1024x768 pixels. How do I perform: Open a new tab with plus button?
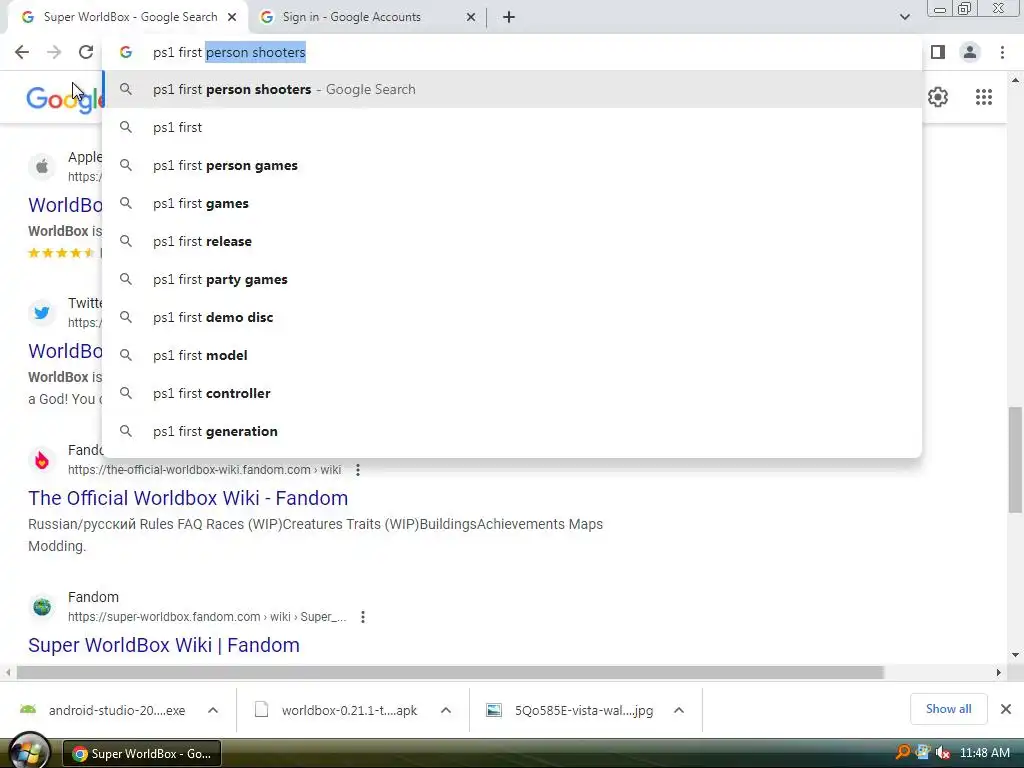pyautogui.click(x=509, y=17)
